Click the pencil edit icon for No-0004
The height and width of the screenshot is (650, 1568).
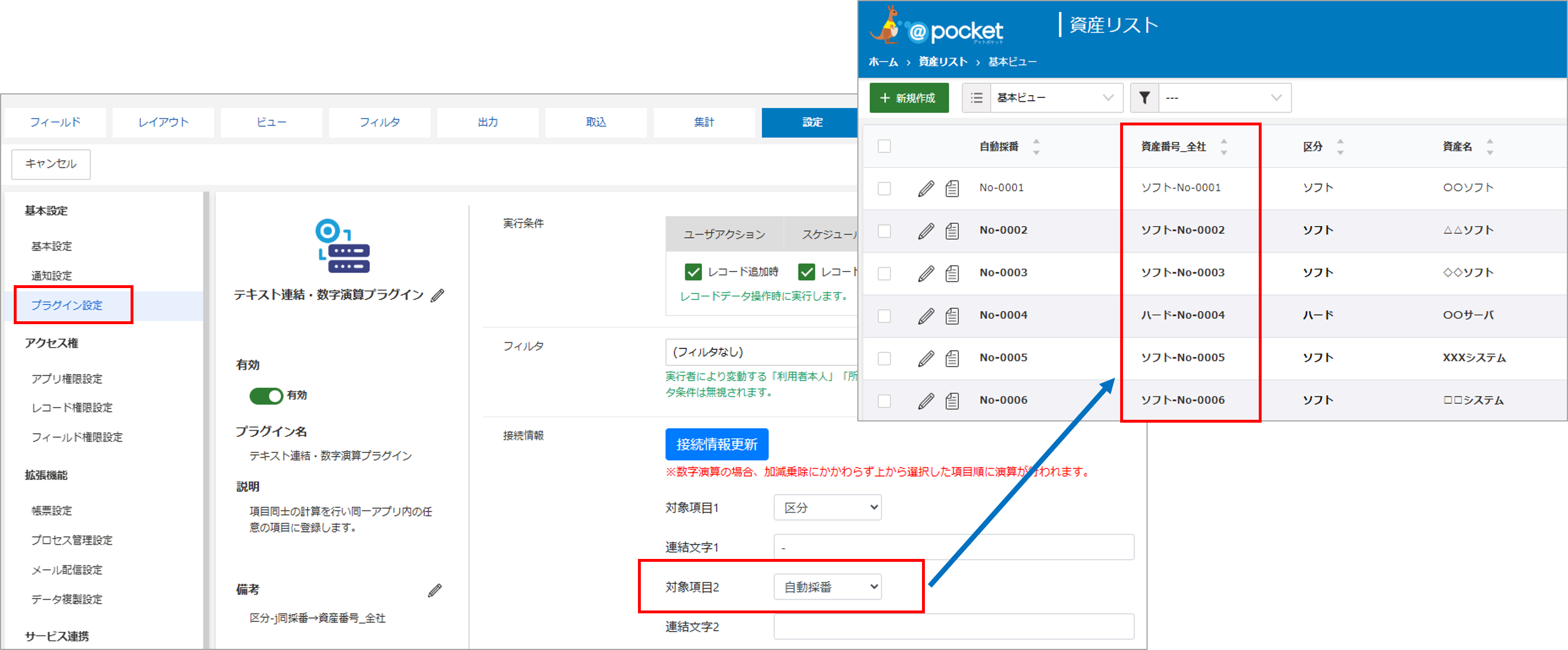point(926,316)
